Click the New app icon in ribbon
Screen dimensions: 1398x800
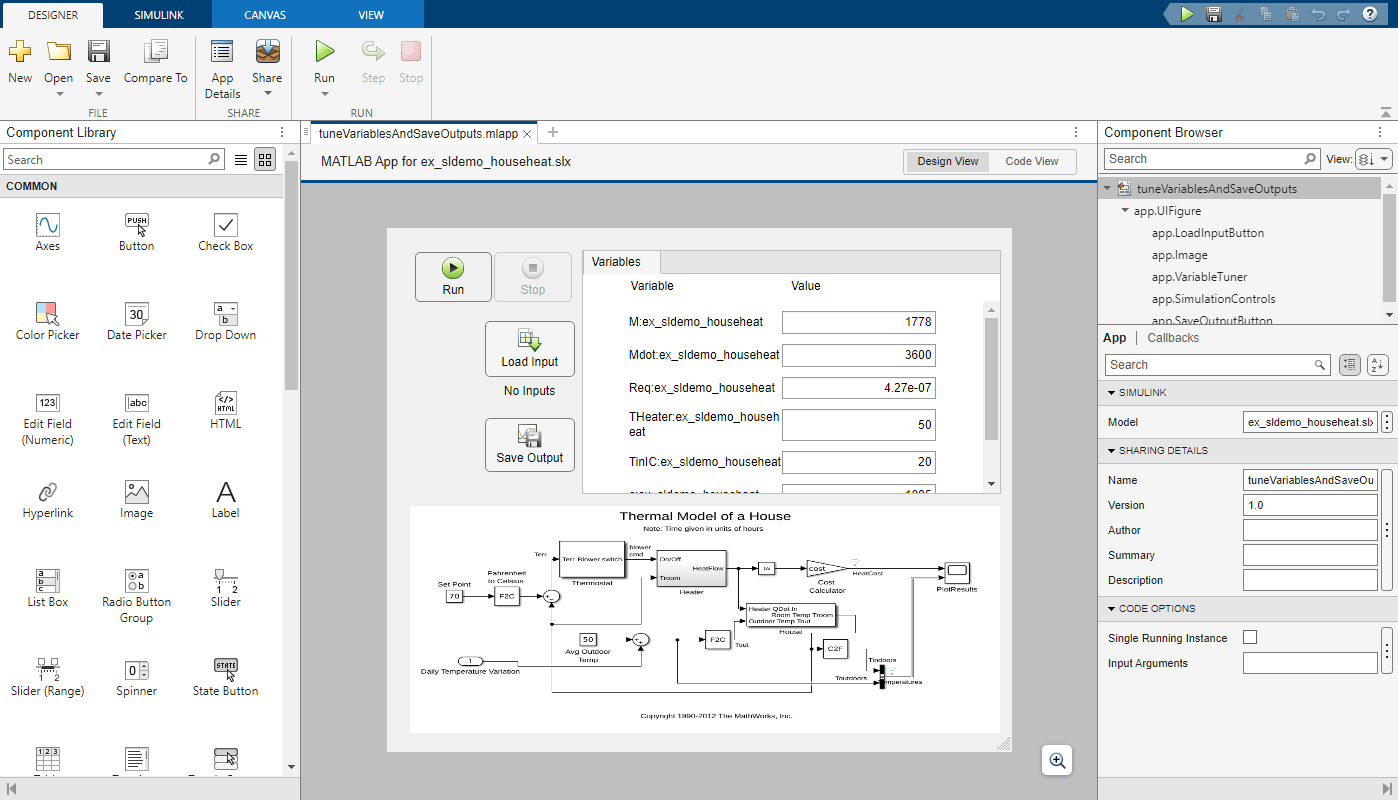tap(20, 61)
